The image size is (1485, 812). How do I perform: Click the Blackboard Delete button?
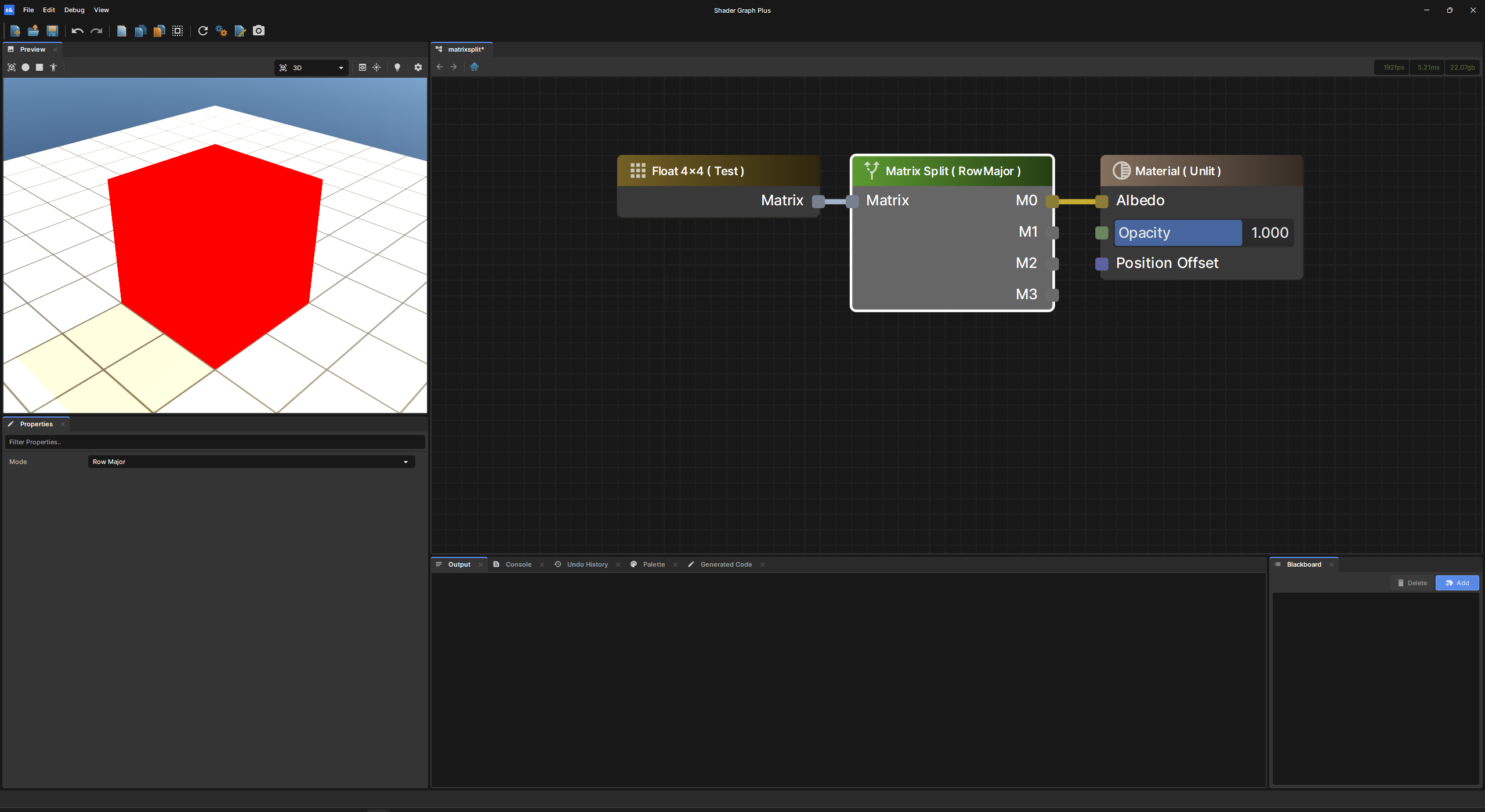[x=1412, y=583]
